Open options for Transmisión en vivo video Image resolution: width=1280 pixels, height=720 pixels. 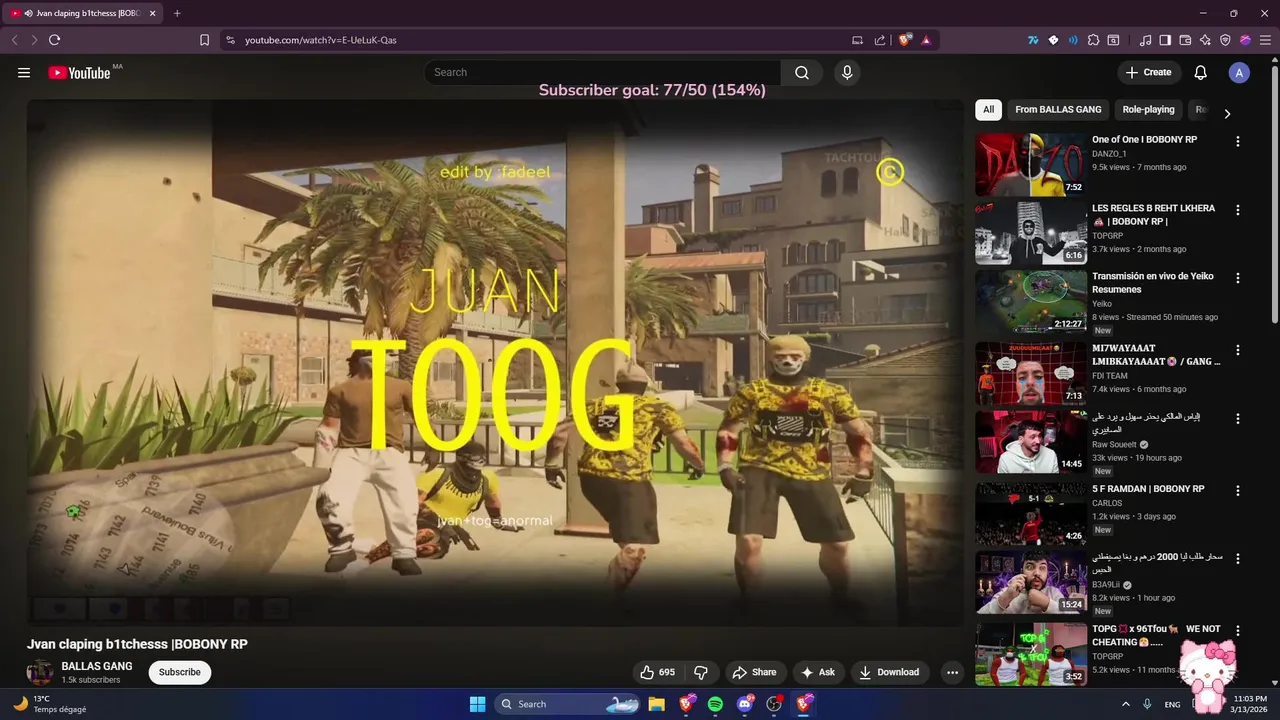tap(1237, 278)
